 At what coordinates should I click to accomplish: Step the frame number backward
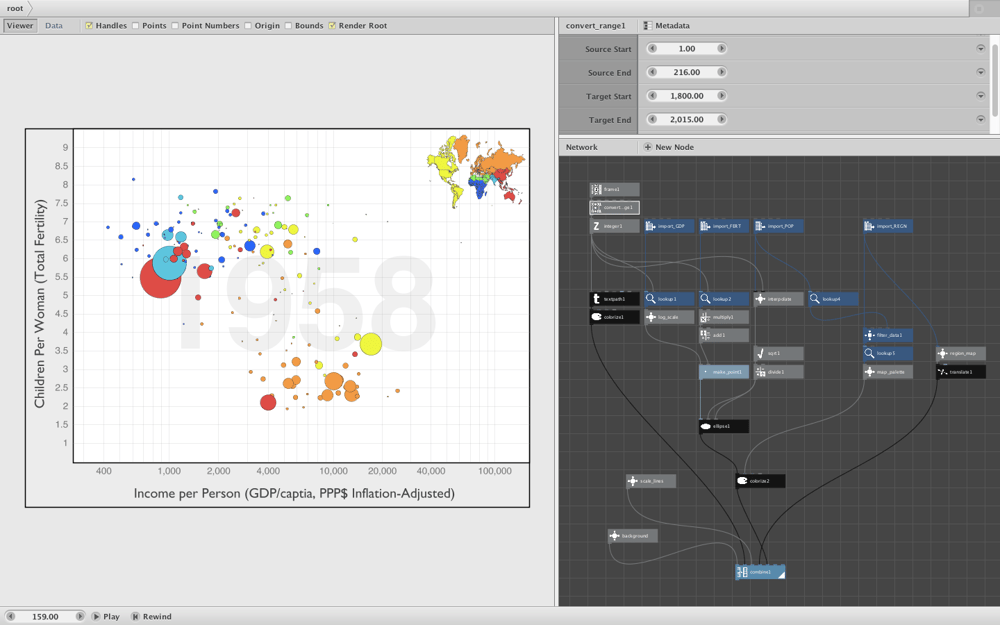(x=10, y=617)
